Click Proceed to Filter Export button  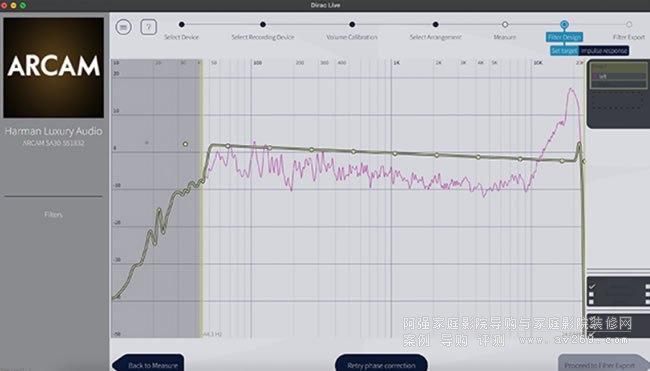601,364
